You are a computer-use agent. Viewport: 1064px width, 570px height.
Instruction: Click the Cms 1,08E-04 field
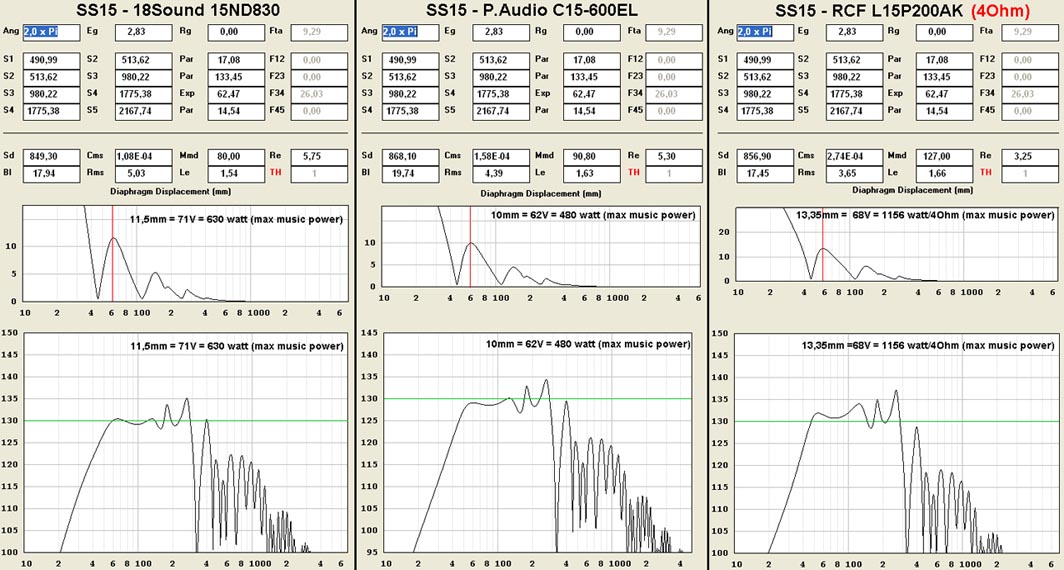pyautogui.click(x=144, y=157)
